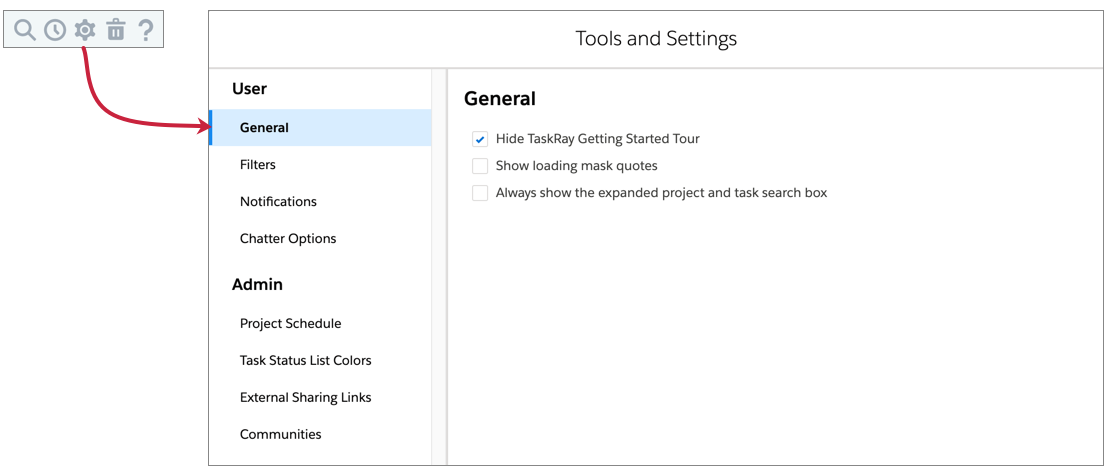Screen dimensions: 1104x476
Task: Click the Admin section heading
Action: tap(257, 285)
